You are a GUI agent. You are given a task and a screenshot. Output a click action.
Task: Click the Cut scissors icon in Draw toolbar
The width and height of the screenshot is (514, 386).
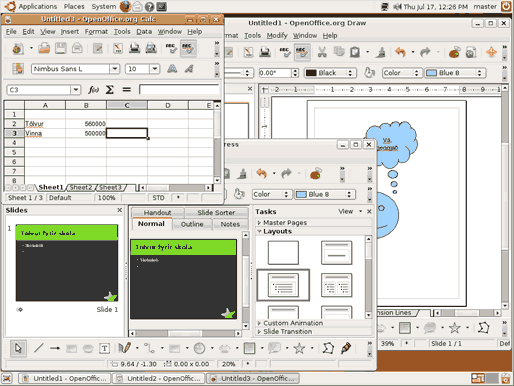(x=322, y=52)
